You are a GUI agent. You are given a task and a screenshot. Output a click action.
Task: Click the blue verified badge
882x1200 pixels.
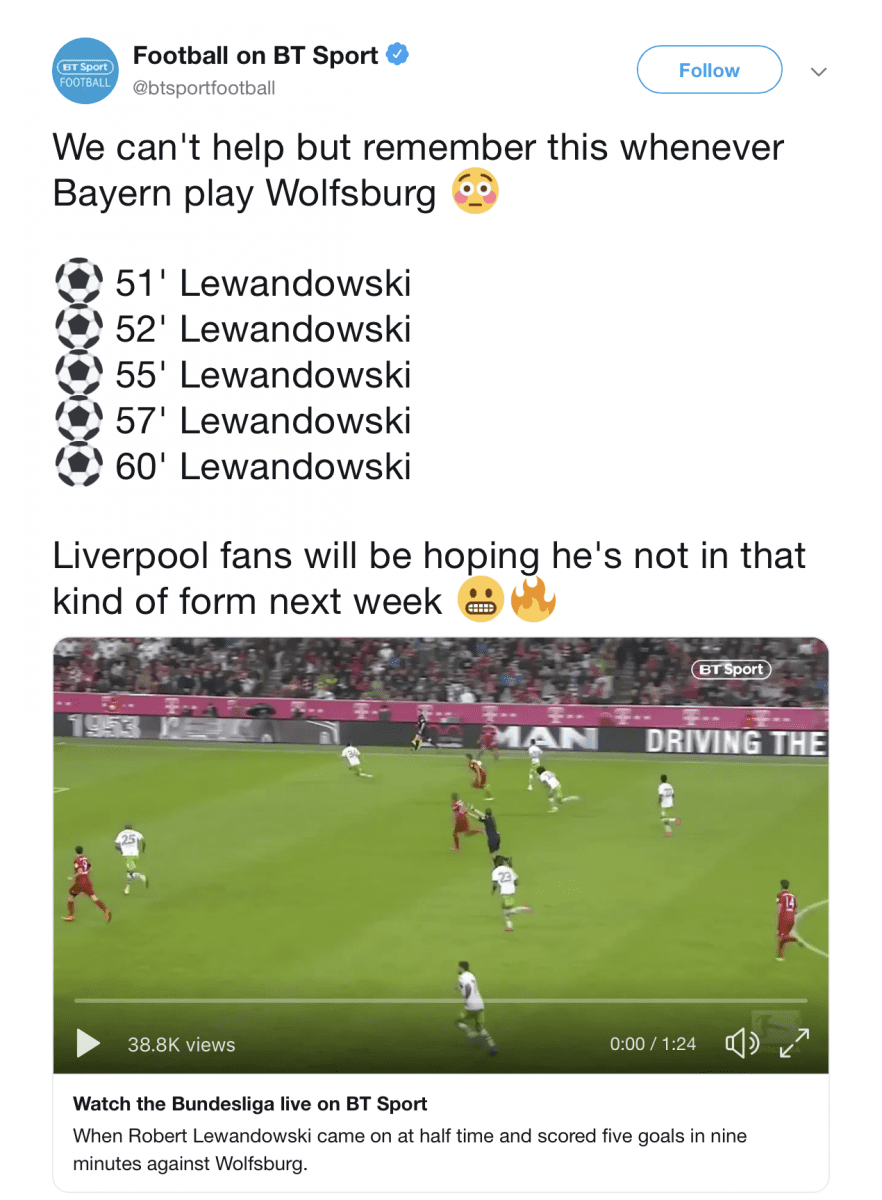click(397, 53)
